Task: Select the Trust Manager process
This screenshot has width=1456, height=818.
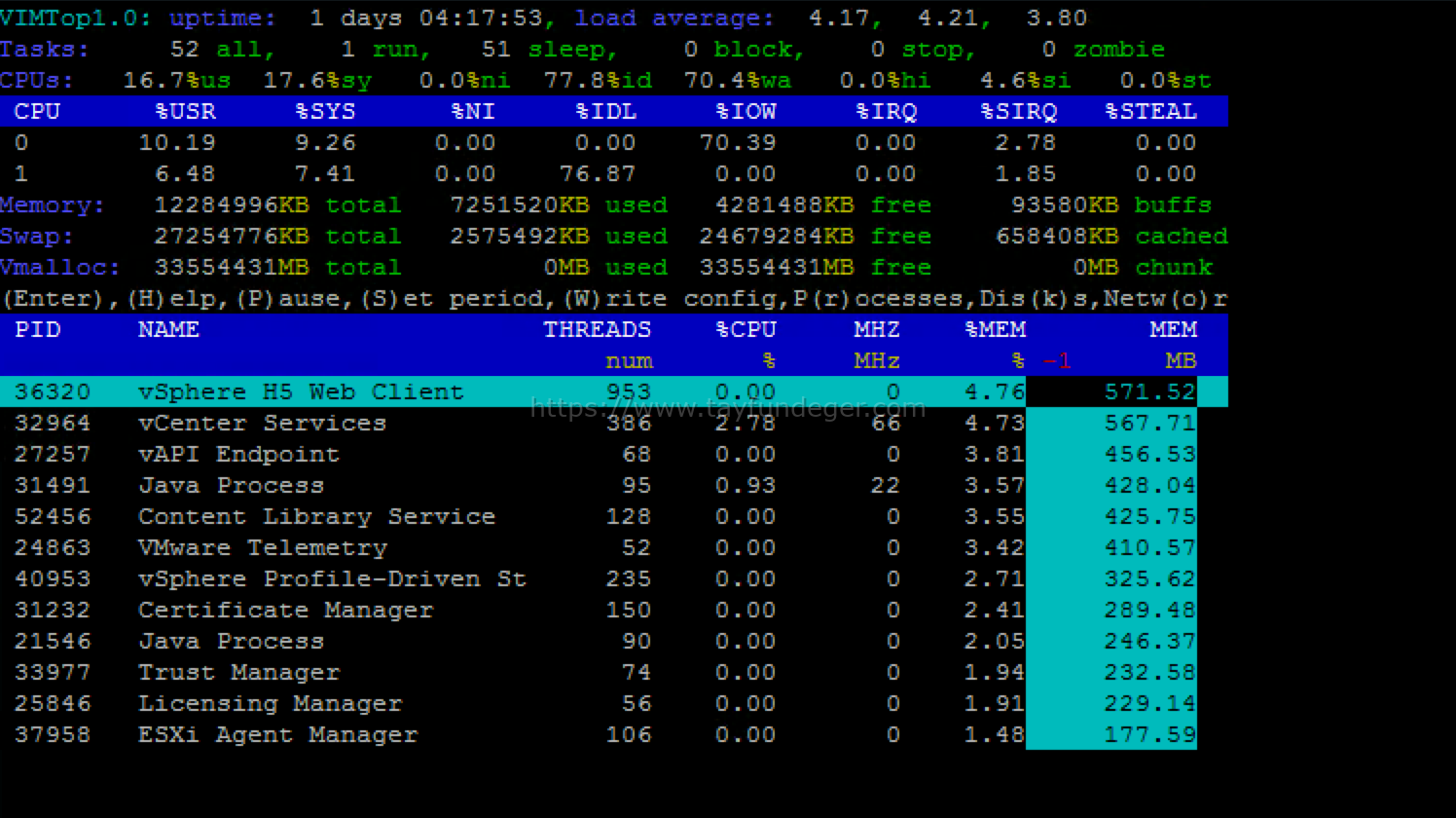Action: pyautogui.click(x=238, y=673)
